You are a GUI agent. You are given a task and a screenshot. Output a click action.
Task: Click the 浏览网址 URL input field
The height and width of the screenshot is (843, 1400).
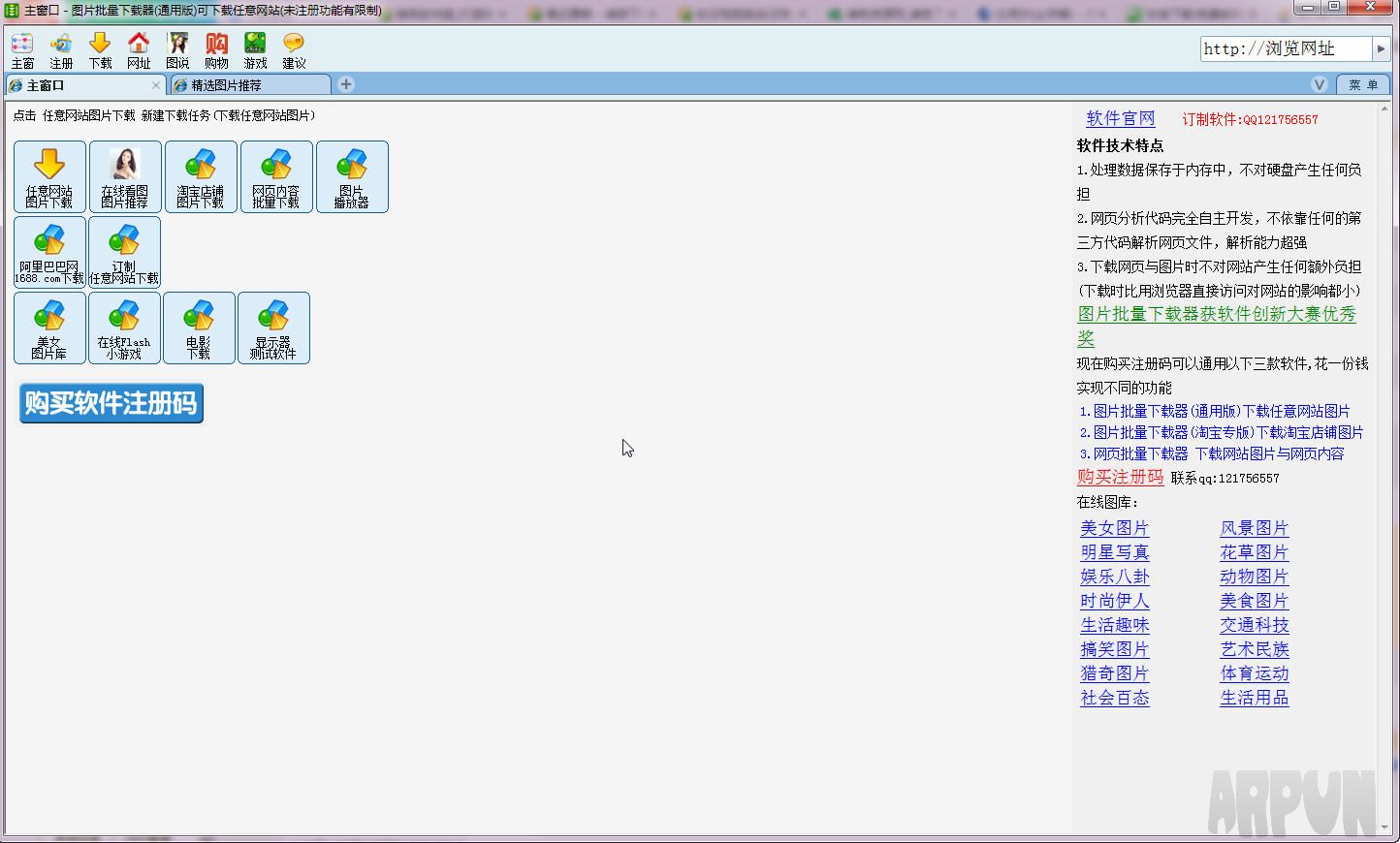1285,48
